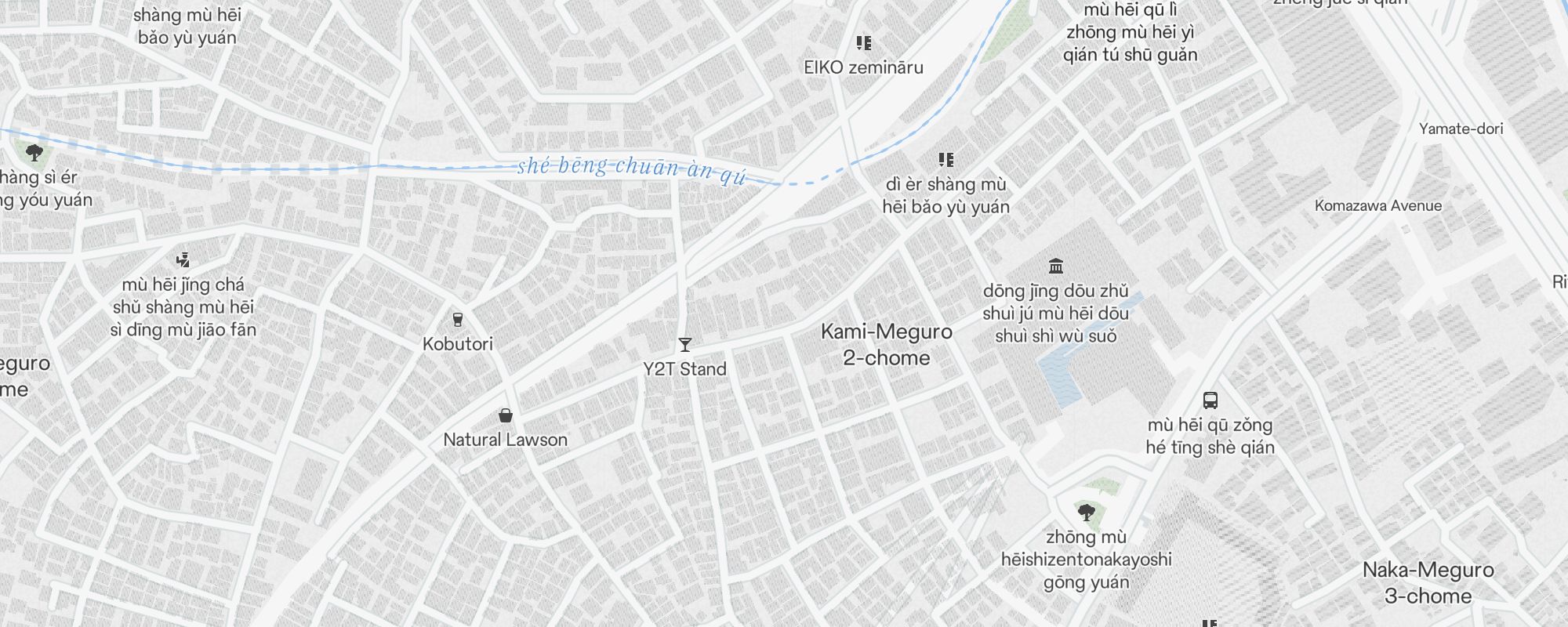
Task: Select the park tree icon near zhōng mù hēishizentonakayoshi
Action: [1086, 513]
